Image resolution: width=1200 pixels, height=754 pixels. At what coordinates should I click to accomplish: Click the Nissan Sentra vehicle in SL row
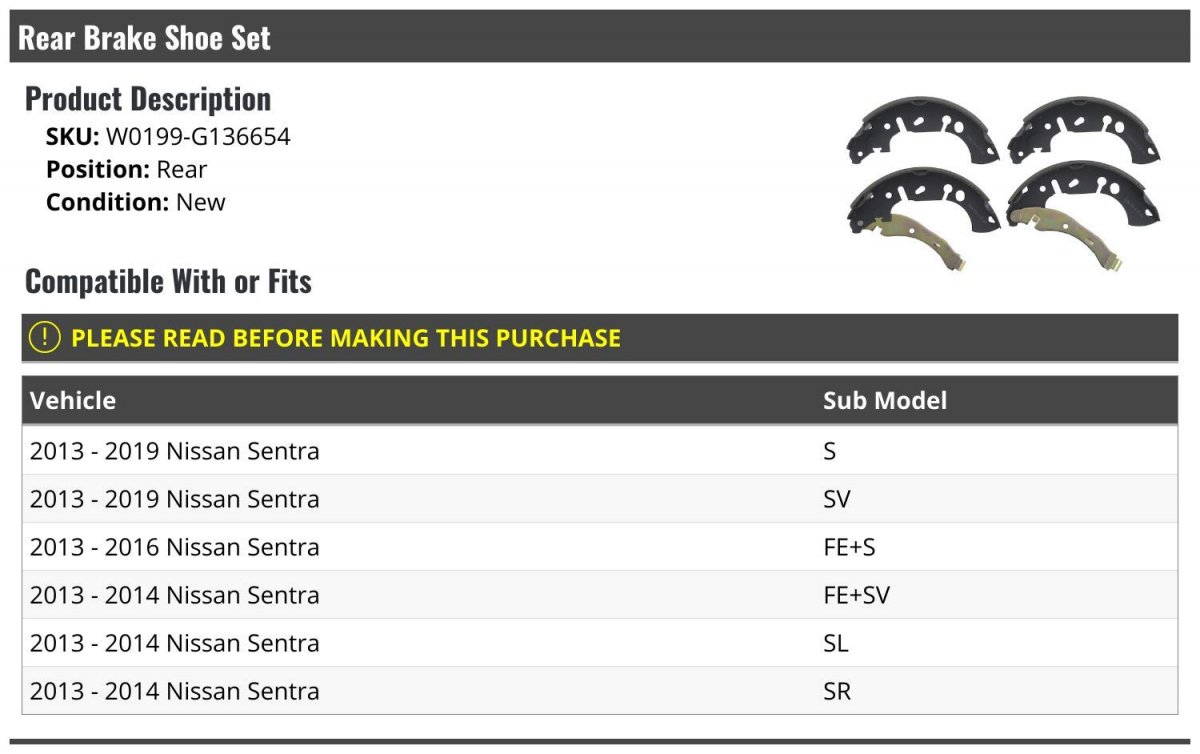coord(243,643)
